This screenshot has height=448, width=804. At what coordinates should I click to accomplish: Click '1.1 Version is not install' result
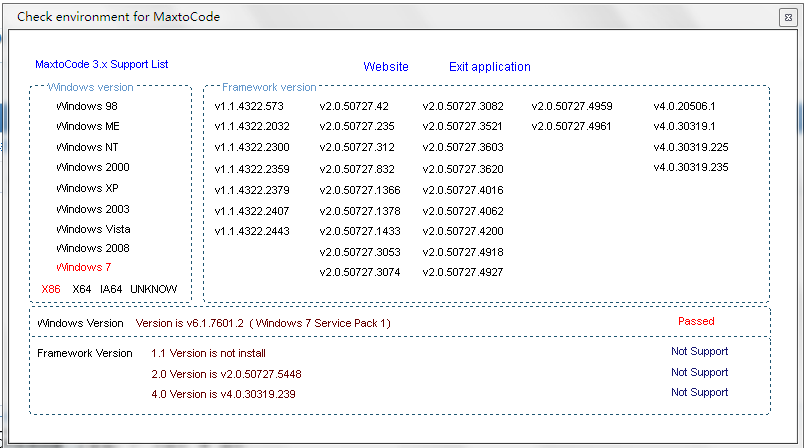click(208, 353)
